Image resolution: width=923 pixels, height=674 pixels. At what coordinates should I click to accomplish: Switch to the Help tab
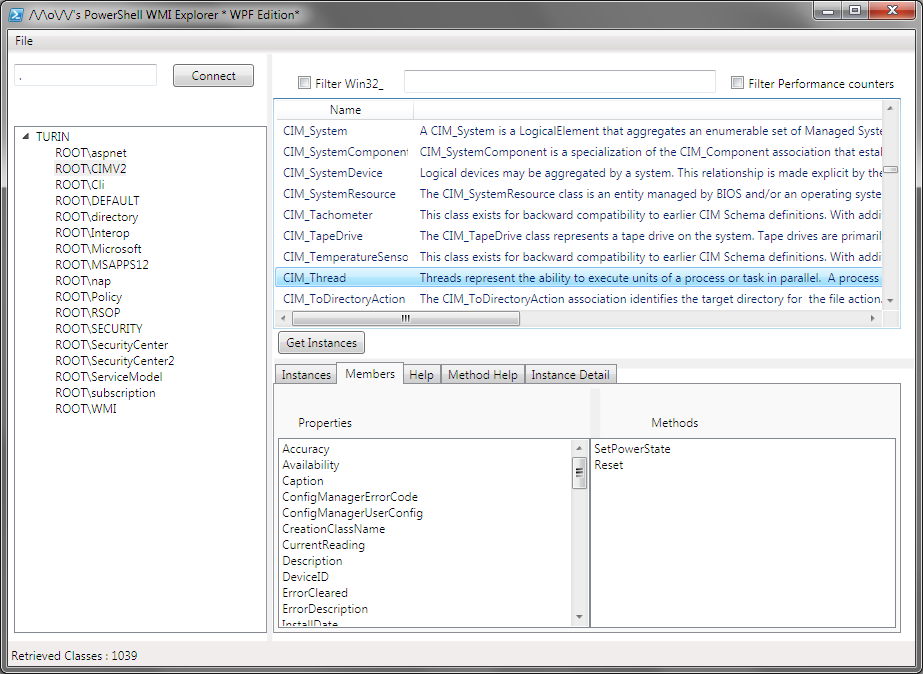421,375
